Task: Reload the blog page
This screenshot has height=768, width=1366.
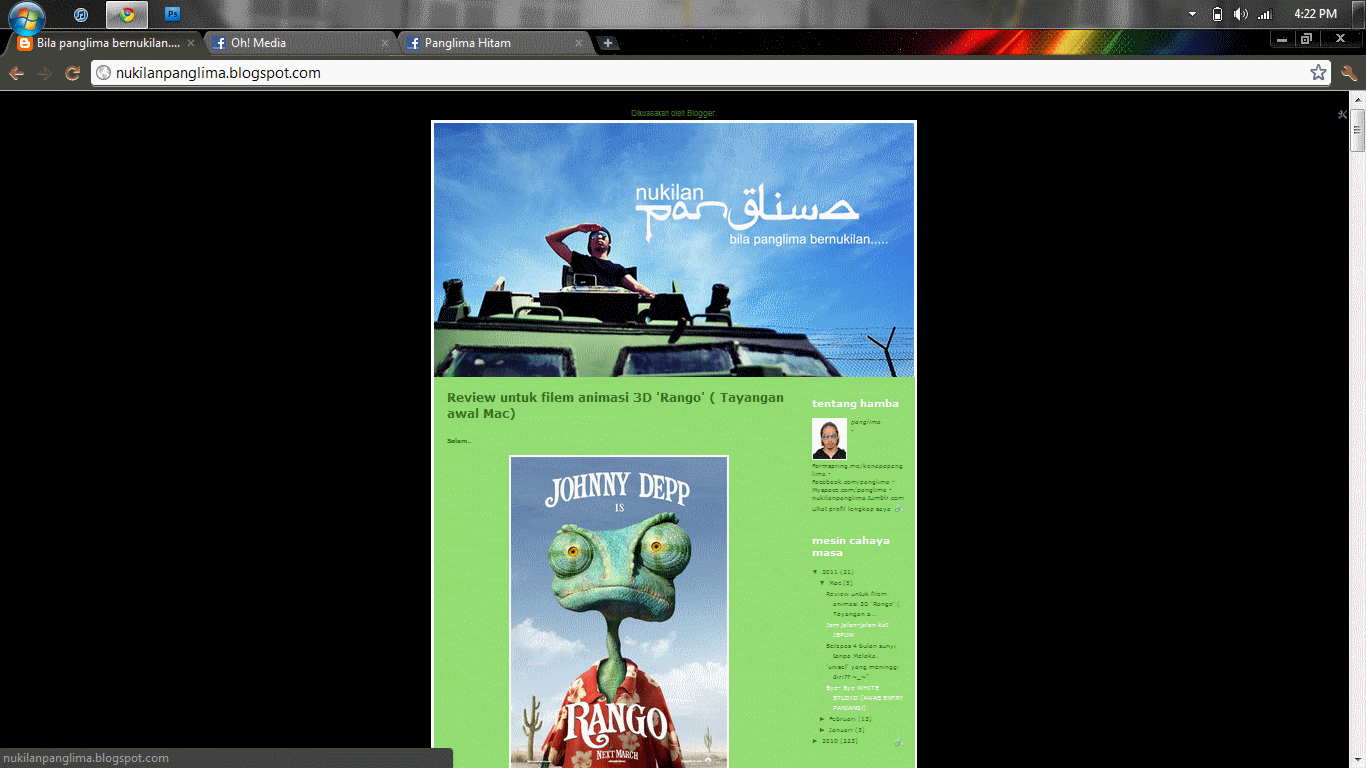Action: (72, 73)
